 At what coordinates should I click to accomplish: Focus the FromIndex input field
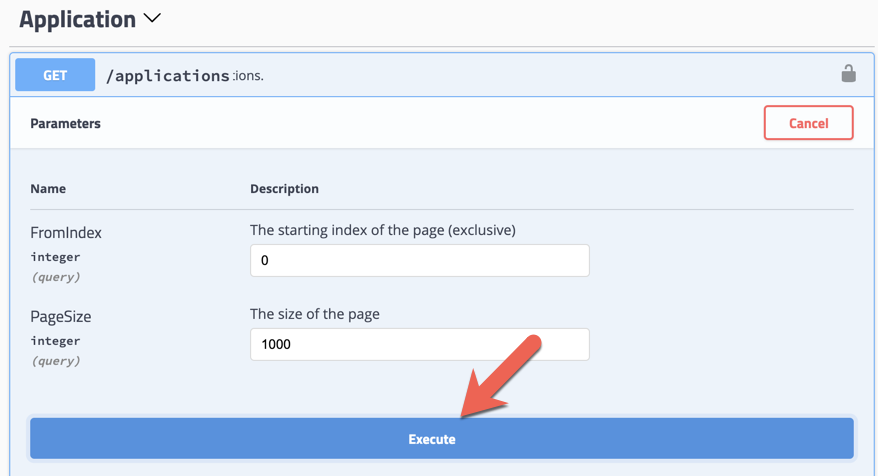419,261
